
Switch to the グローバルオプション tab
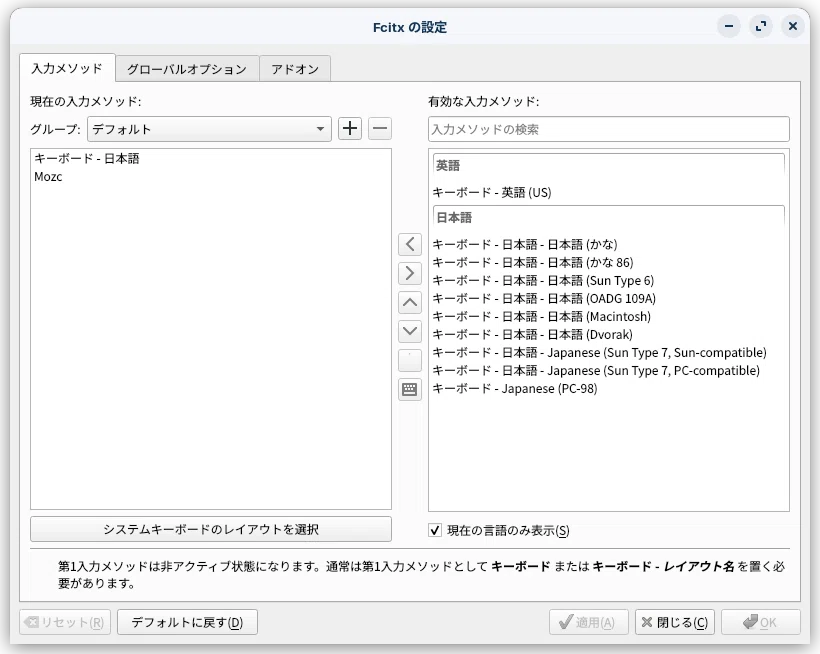pyautogui.click(x=187, y=69)
